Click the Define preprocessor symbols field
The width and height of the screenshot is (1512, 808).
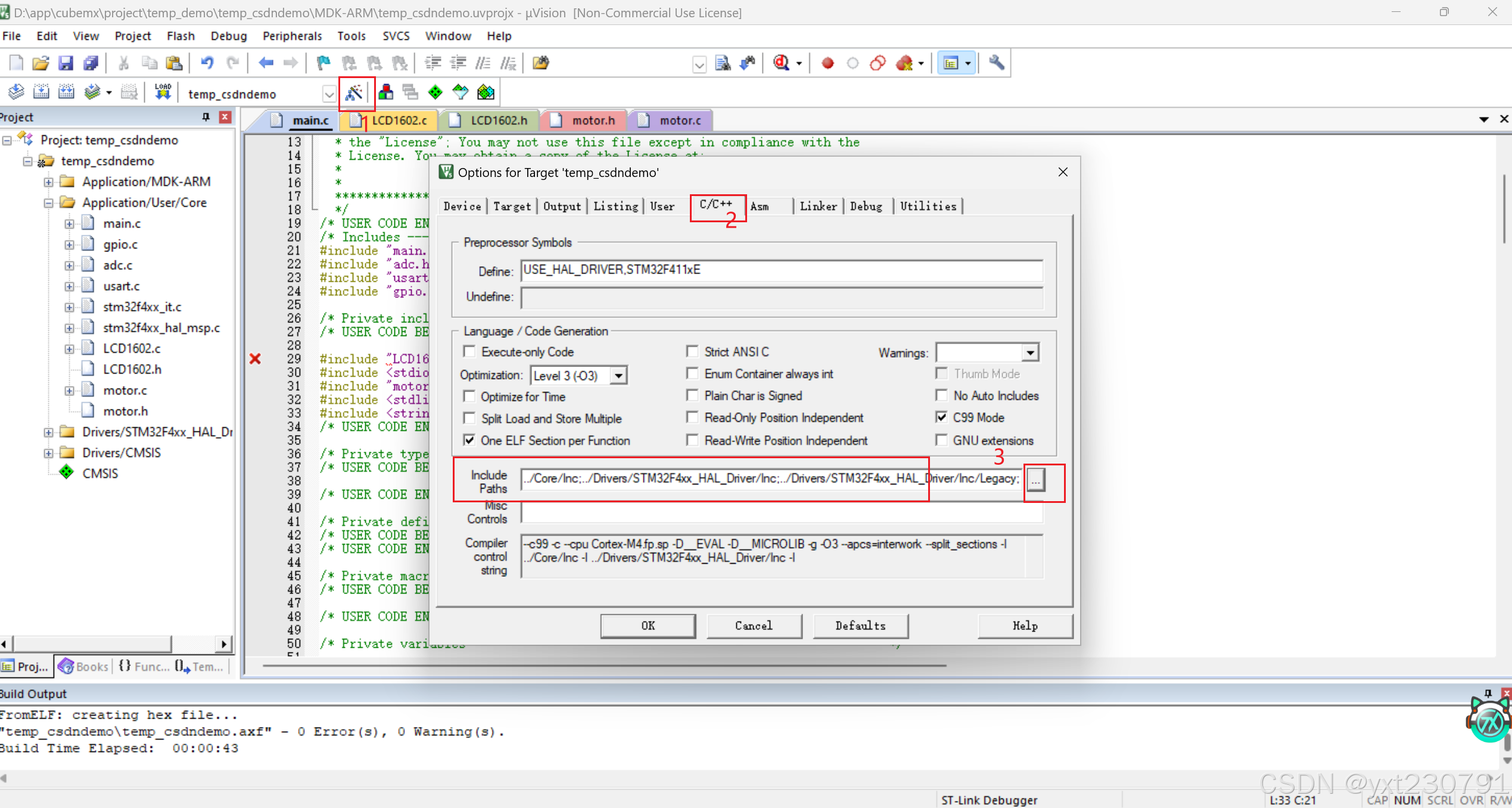781,270
